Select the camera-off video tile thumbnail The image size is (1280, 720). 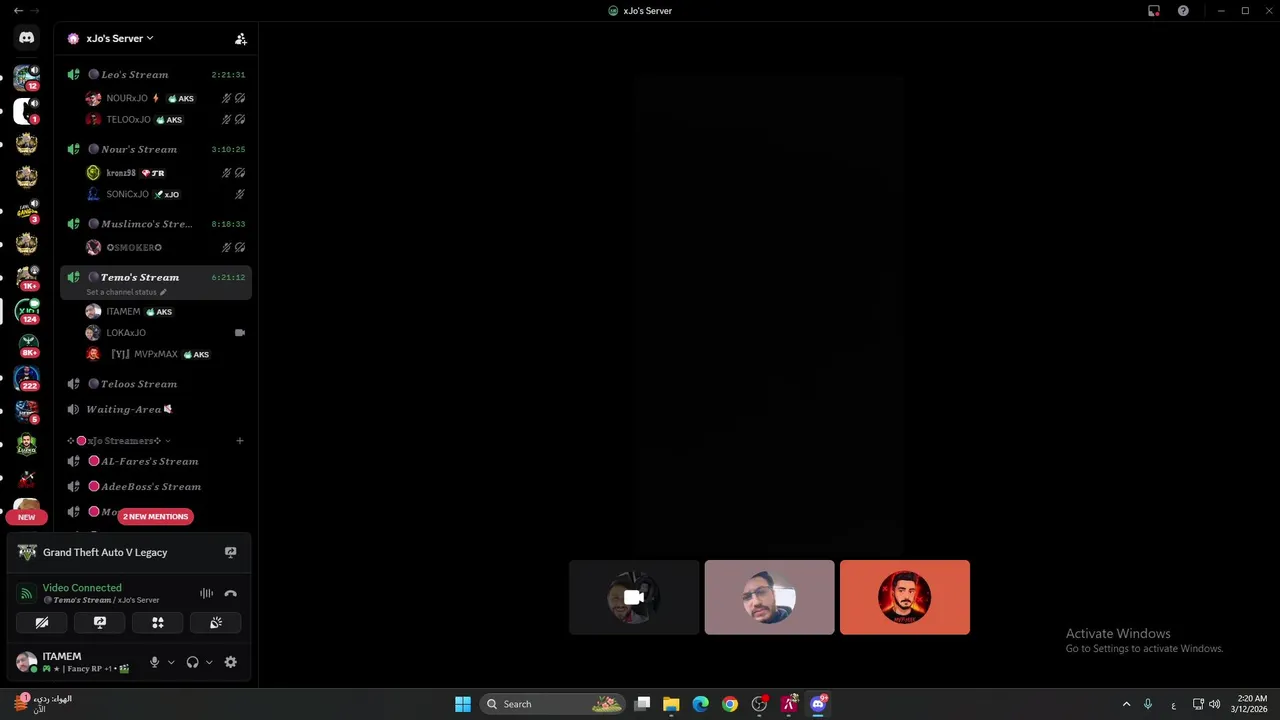pyautogui.click(x=634, y=597)
